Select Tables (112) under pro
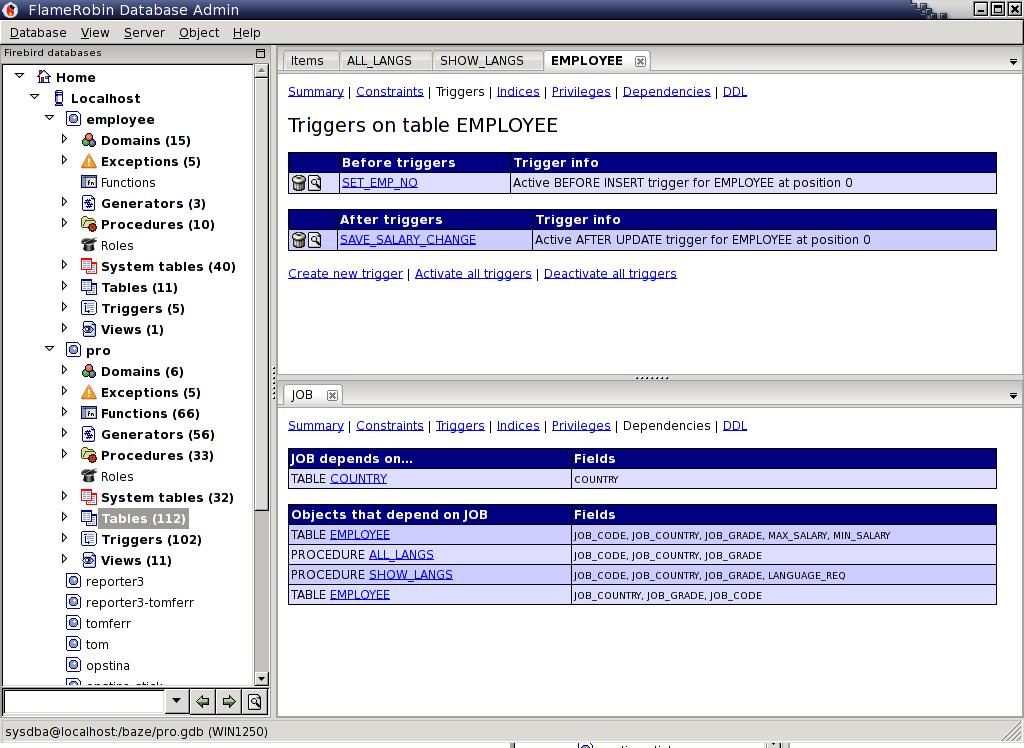 [144, 519]
